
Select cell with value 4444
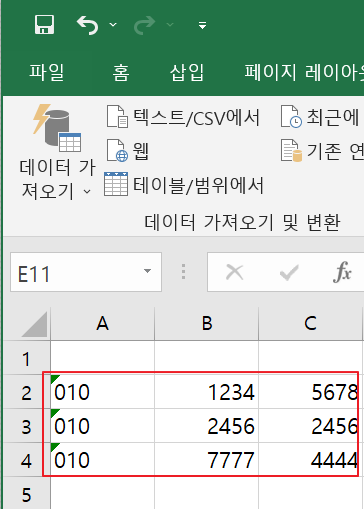(310, 460)
